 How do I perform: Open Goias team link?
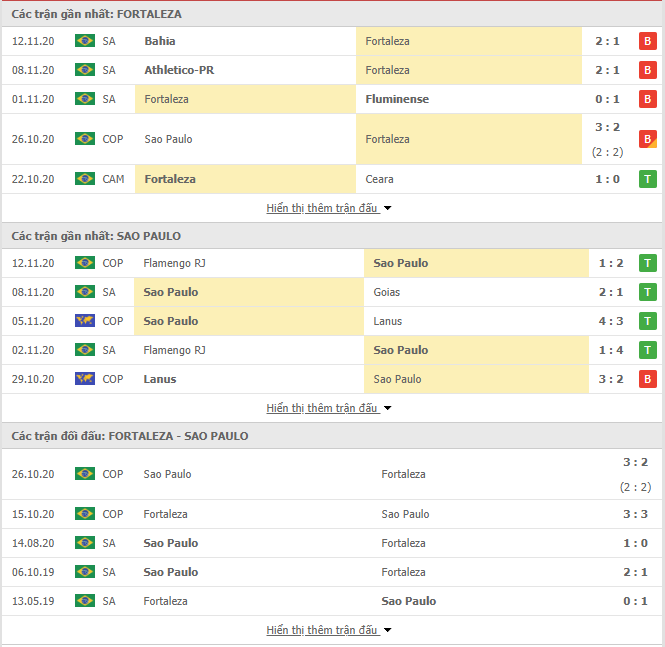point(386,292)
